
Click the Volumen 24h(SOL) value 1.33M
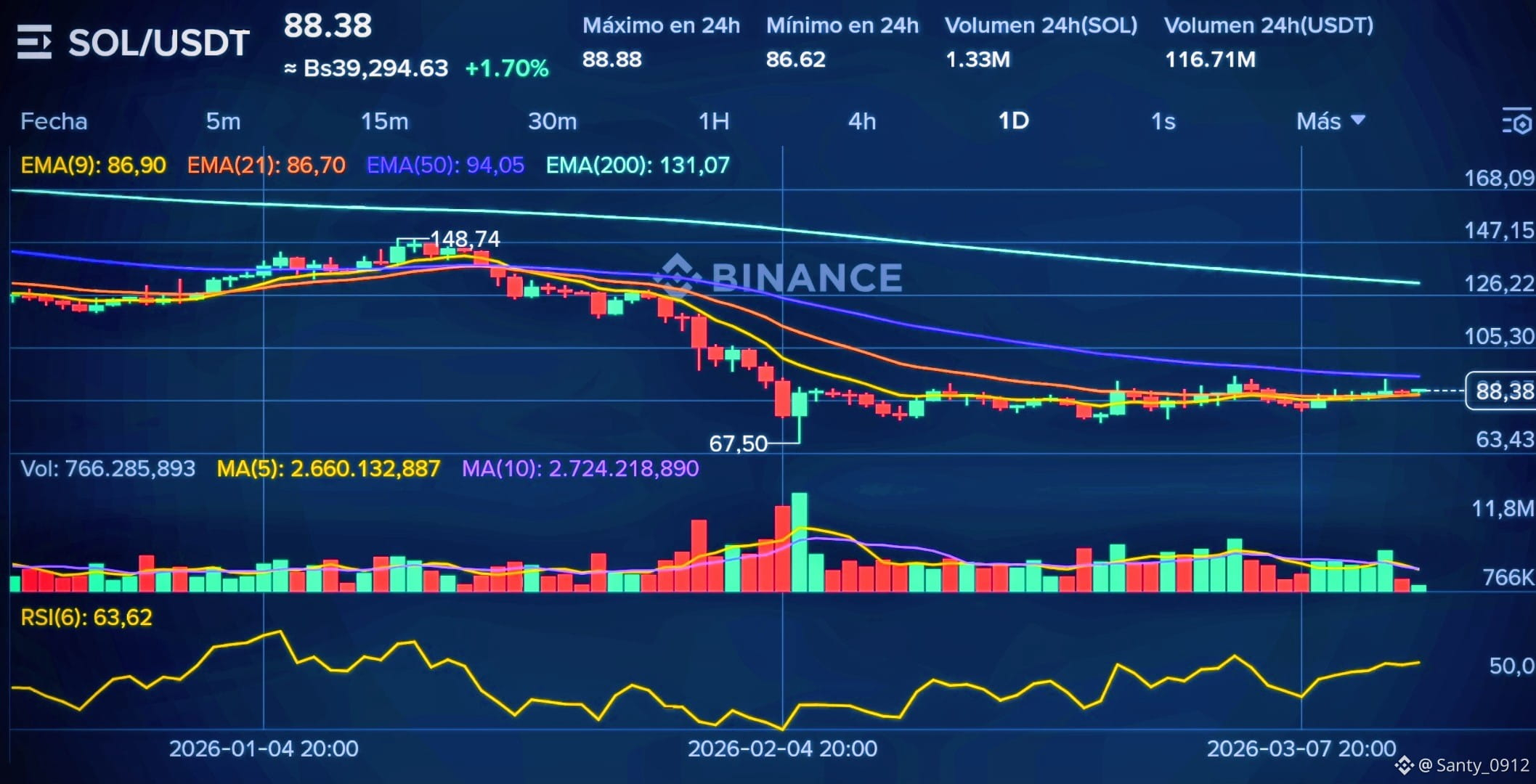click(x=978, y=60)
